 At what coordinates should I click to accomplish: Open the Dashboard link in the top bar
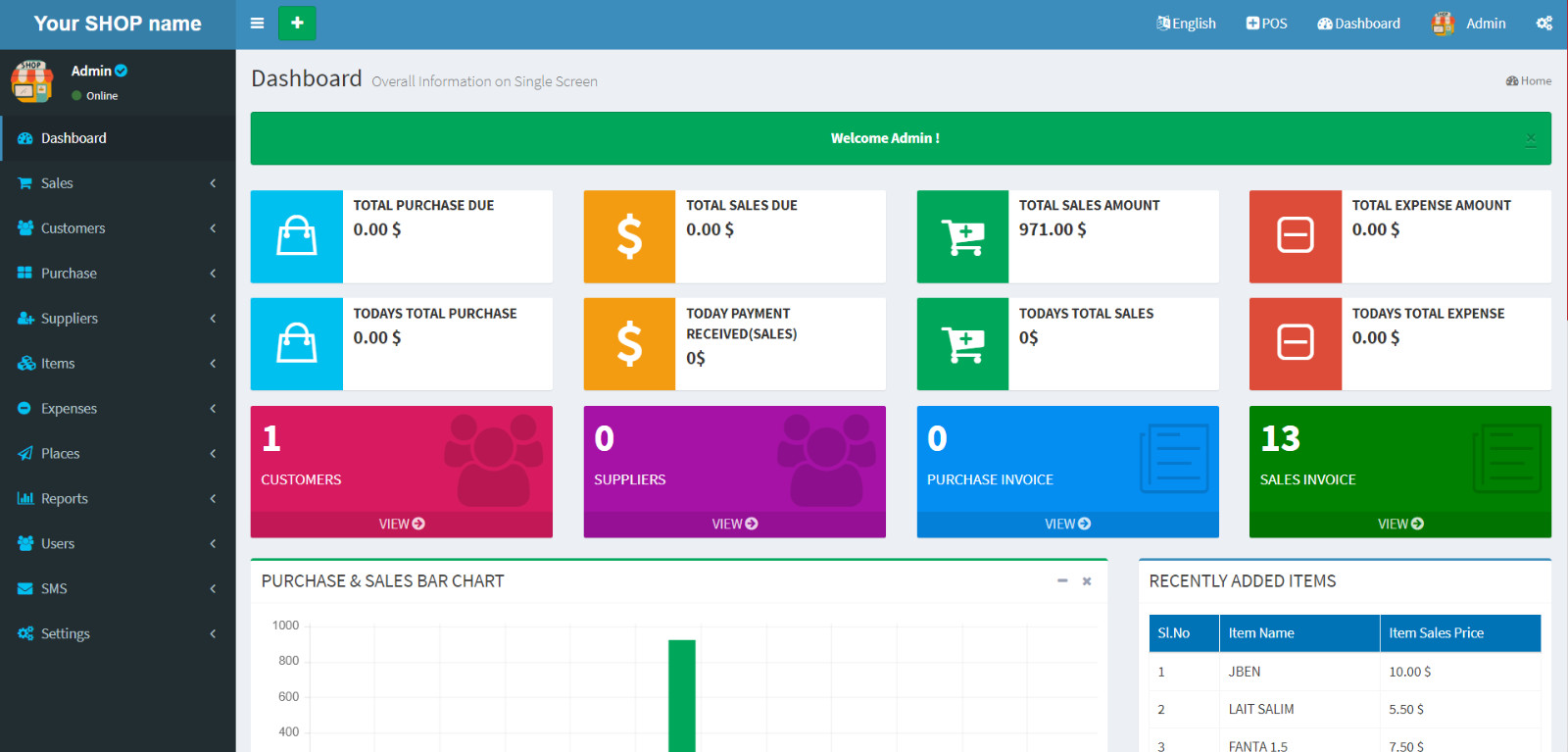tap(1358, 24)
